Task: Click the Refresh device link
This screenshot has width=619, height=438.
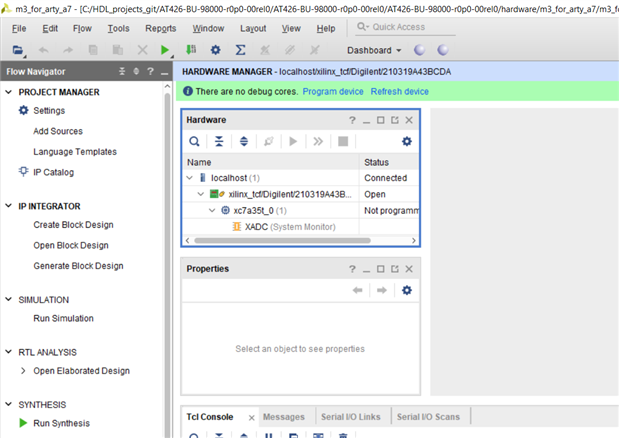Action: point(399,91)
